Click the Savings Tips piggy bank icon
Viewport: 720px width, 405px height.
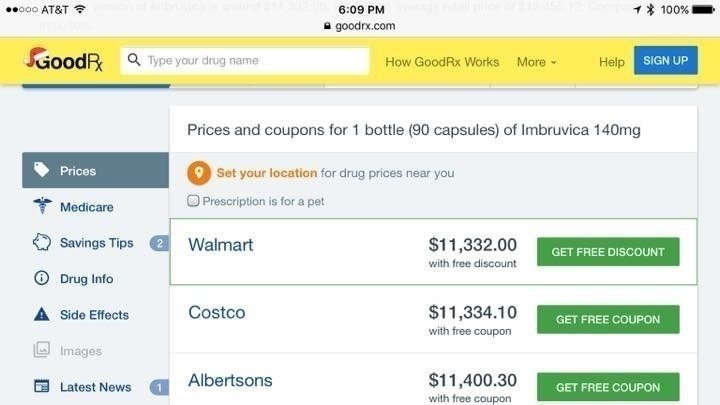click(41, 242)
